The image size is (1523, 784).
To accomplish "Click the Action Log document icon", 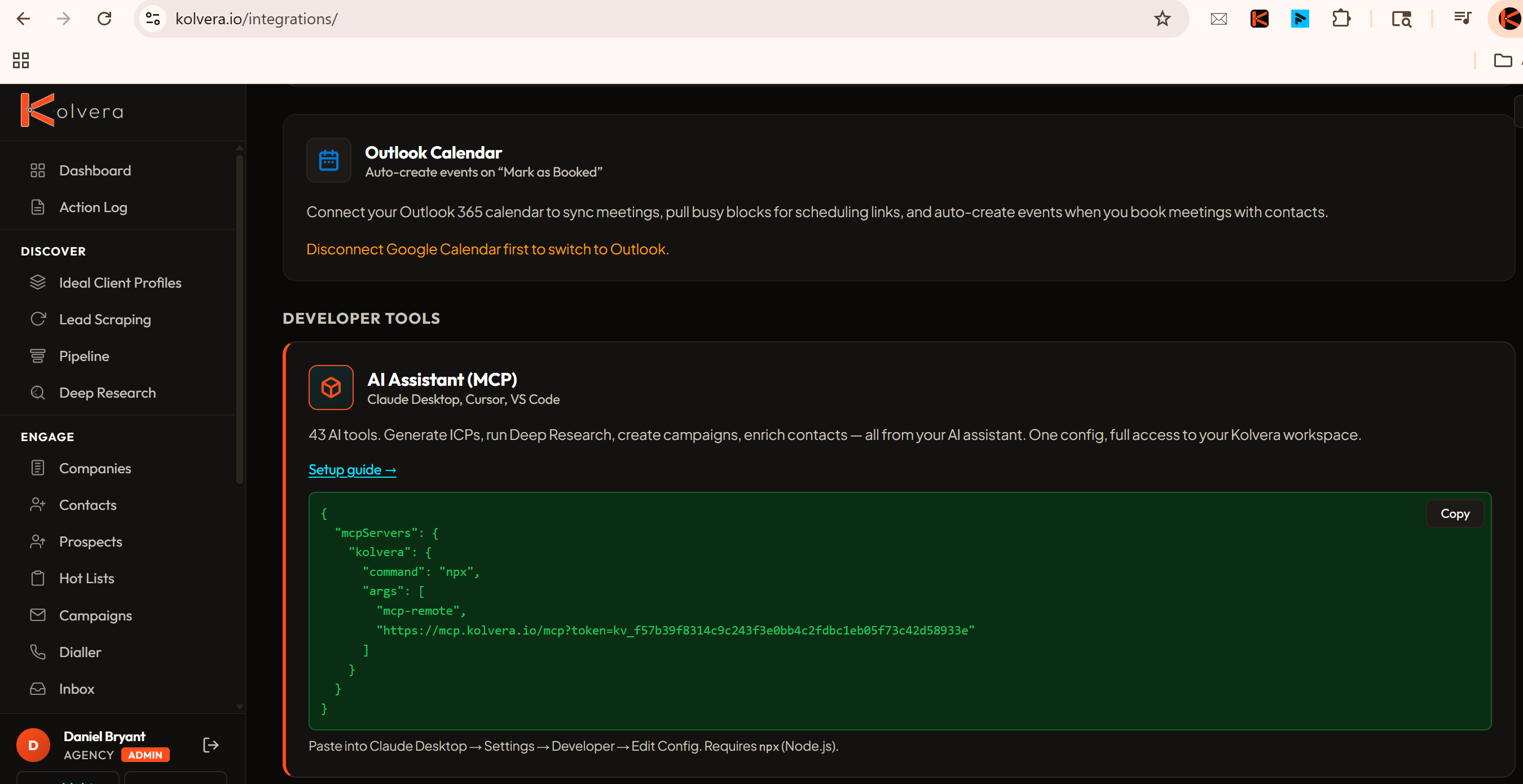I will point(38,207).
